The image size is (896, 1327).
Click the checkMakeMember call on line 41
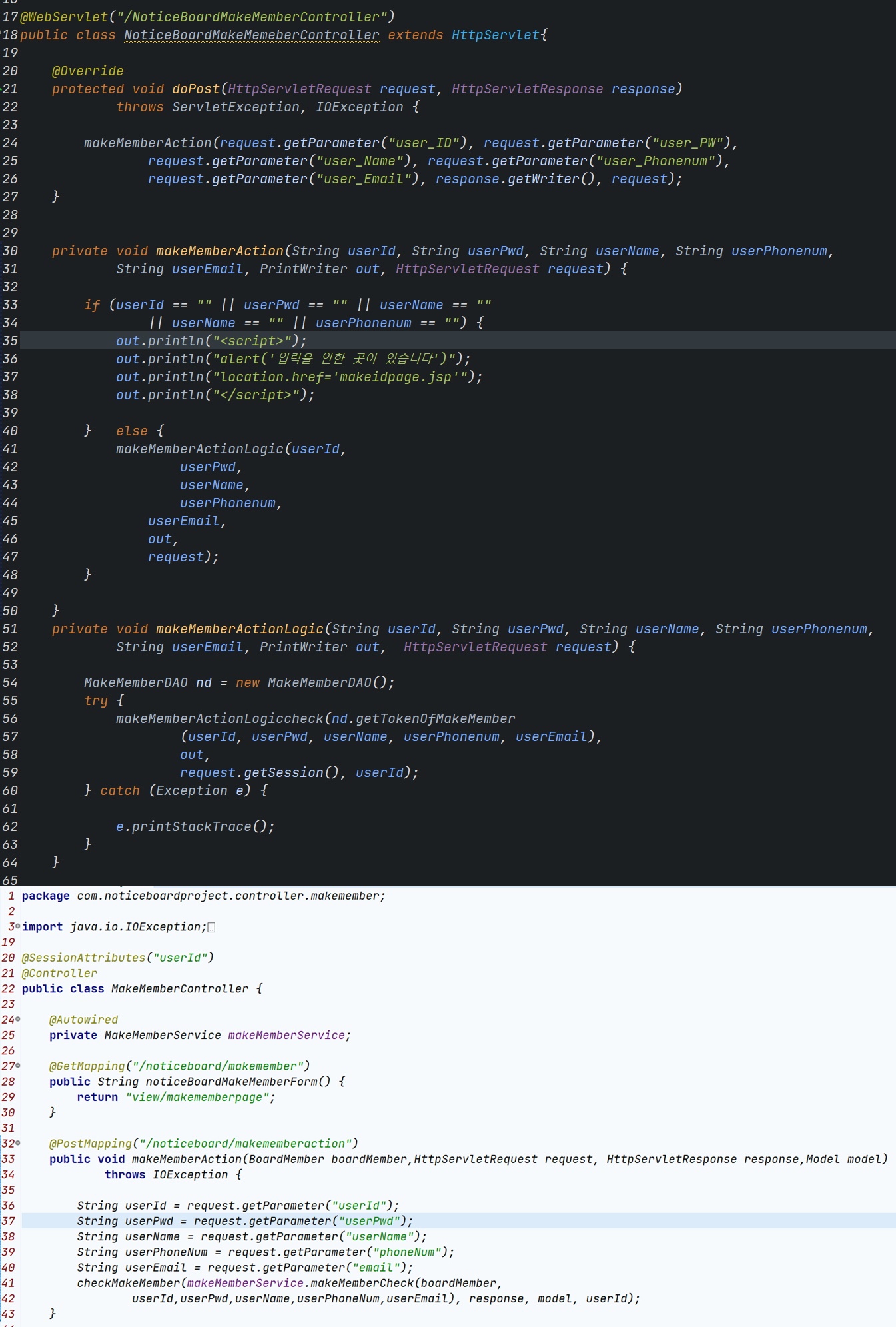tap(129, 1283)
